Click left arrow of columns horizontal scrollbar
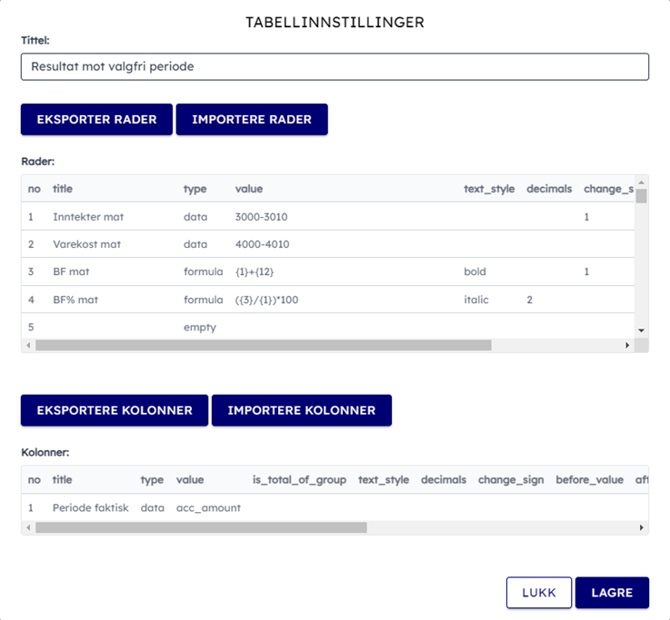Screen dimensions: 670x620 point(28,527)
